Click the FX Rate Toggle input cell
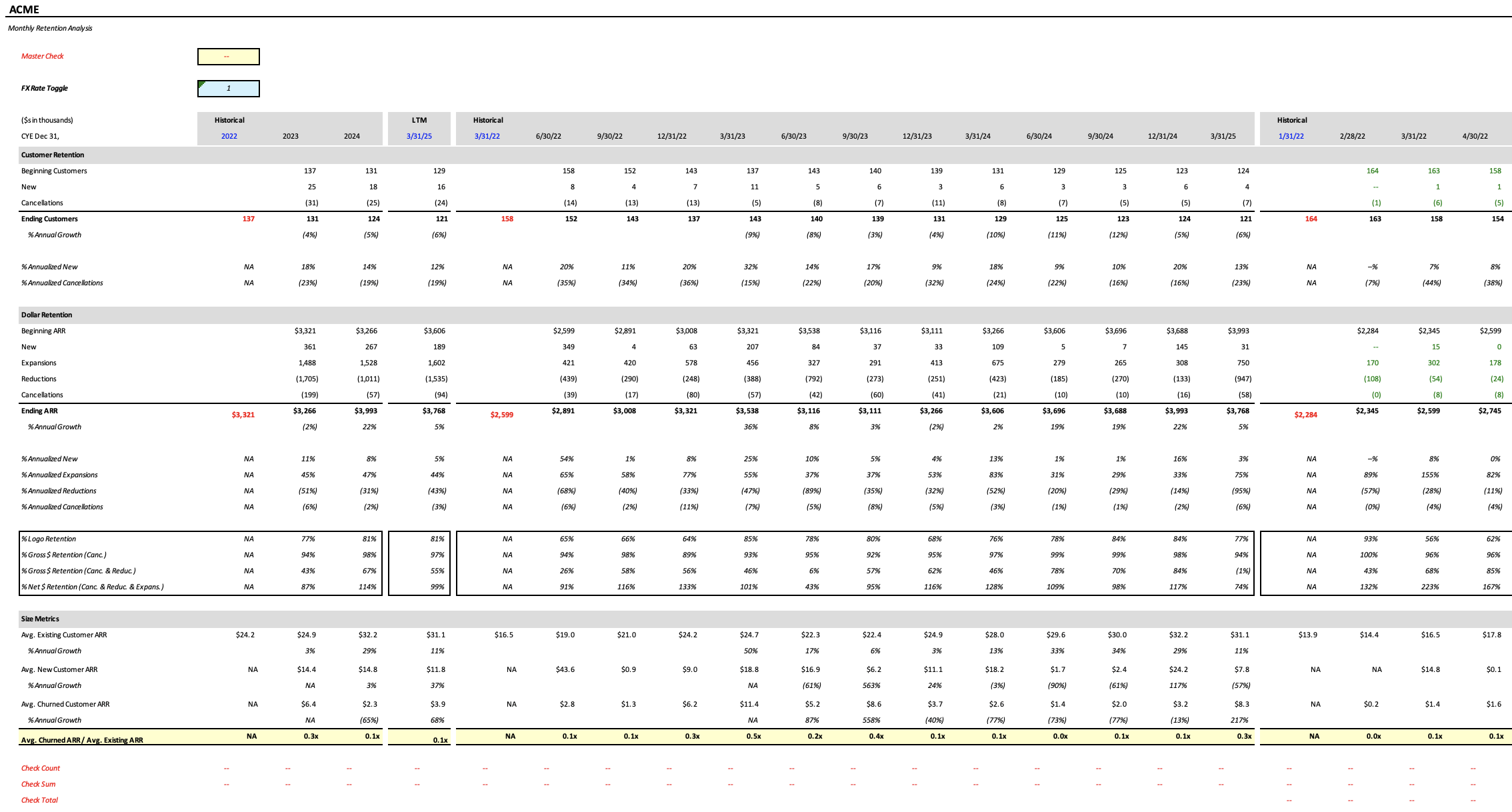This screenshot has height=812, width=1512. (x=228, y=88)
